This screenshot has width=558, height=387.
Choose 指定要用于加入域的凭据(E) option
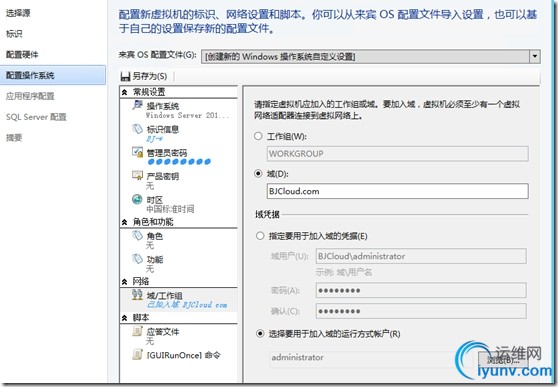[x=260, y=236]
